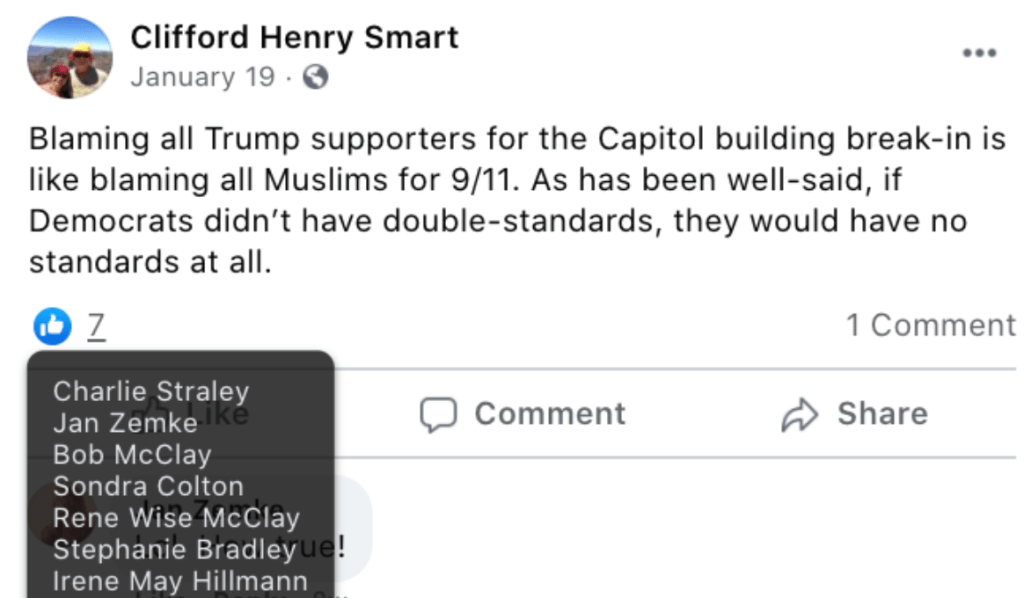Click the blue thumbs-up reaction icon
The height and width of the screenshot is (598, 1024).
point(52,325)
